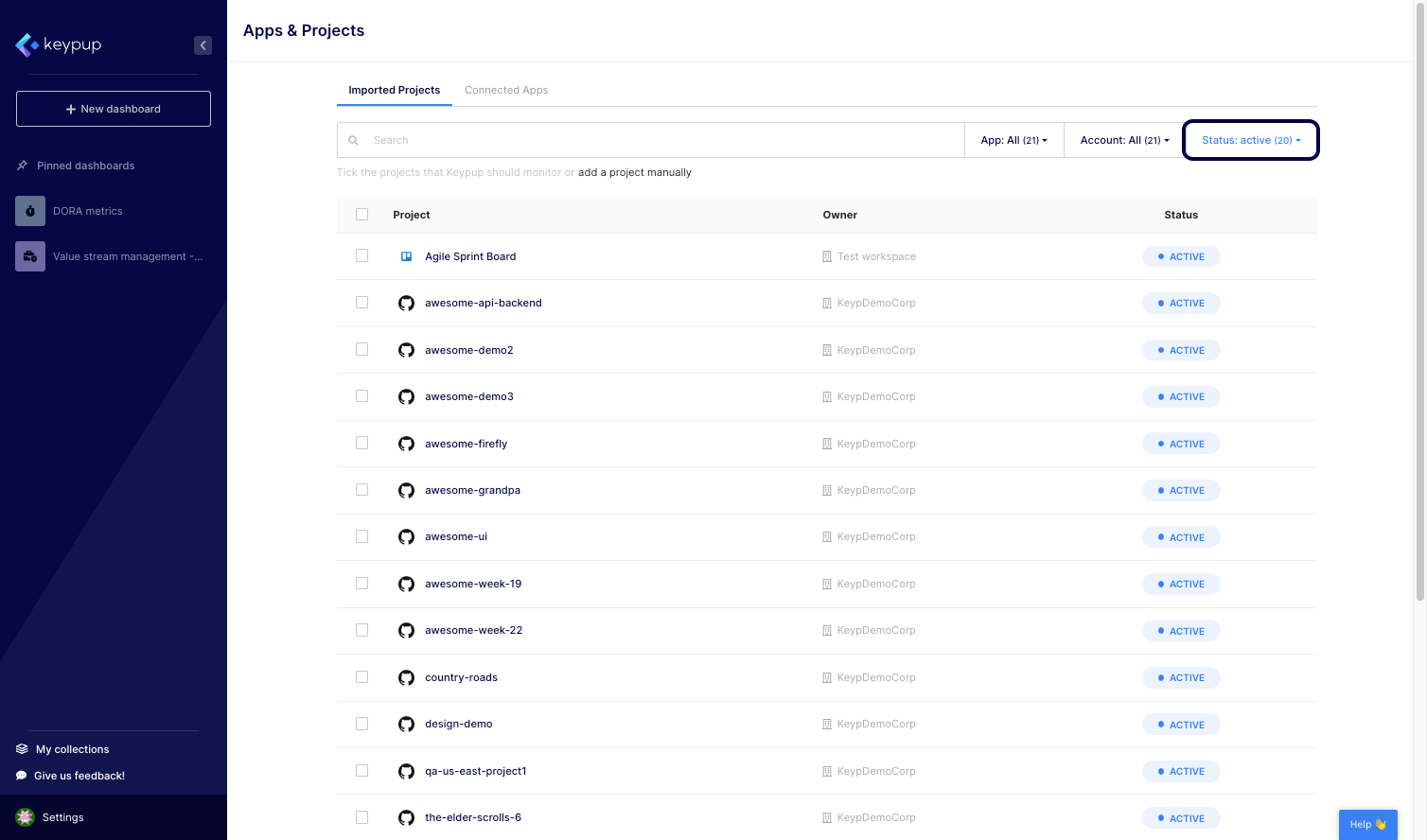Viewport: 1427px width, 840px height.
Task: Click the Trello icon for Agile Sprint Board
Action: (x=406, y=256)
